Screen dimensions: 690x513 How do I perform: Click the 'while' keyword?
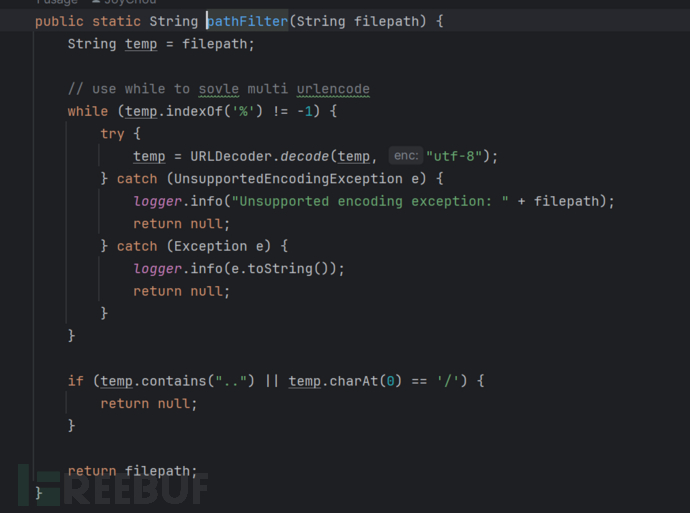[x=87, y=111]
